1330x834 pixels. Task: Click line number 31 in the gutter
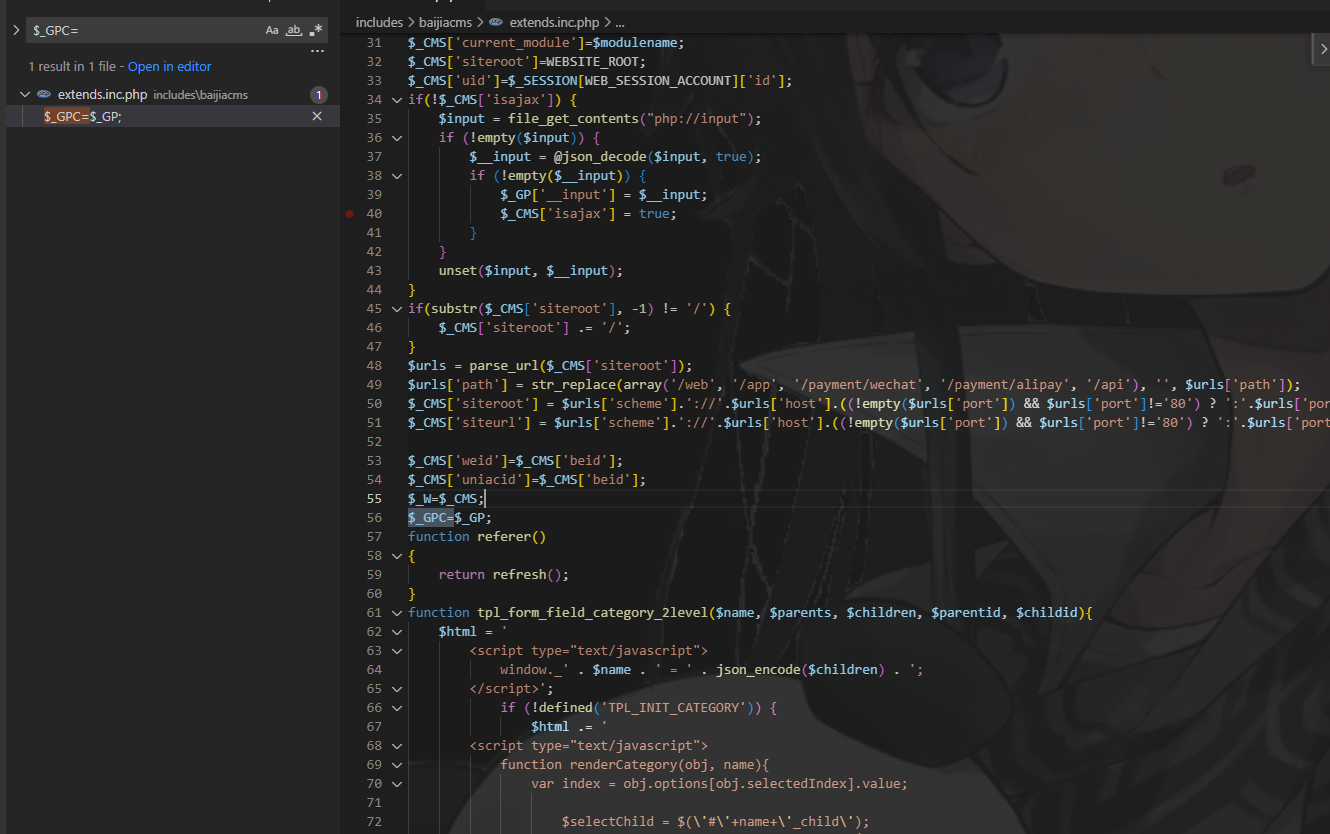tap(374, 43)
